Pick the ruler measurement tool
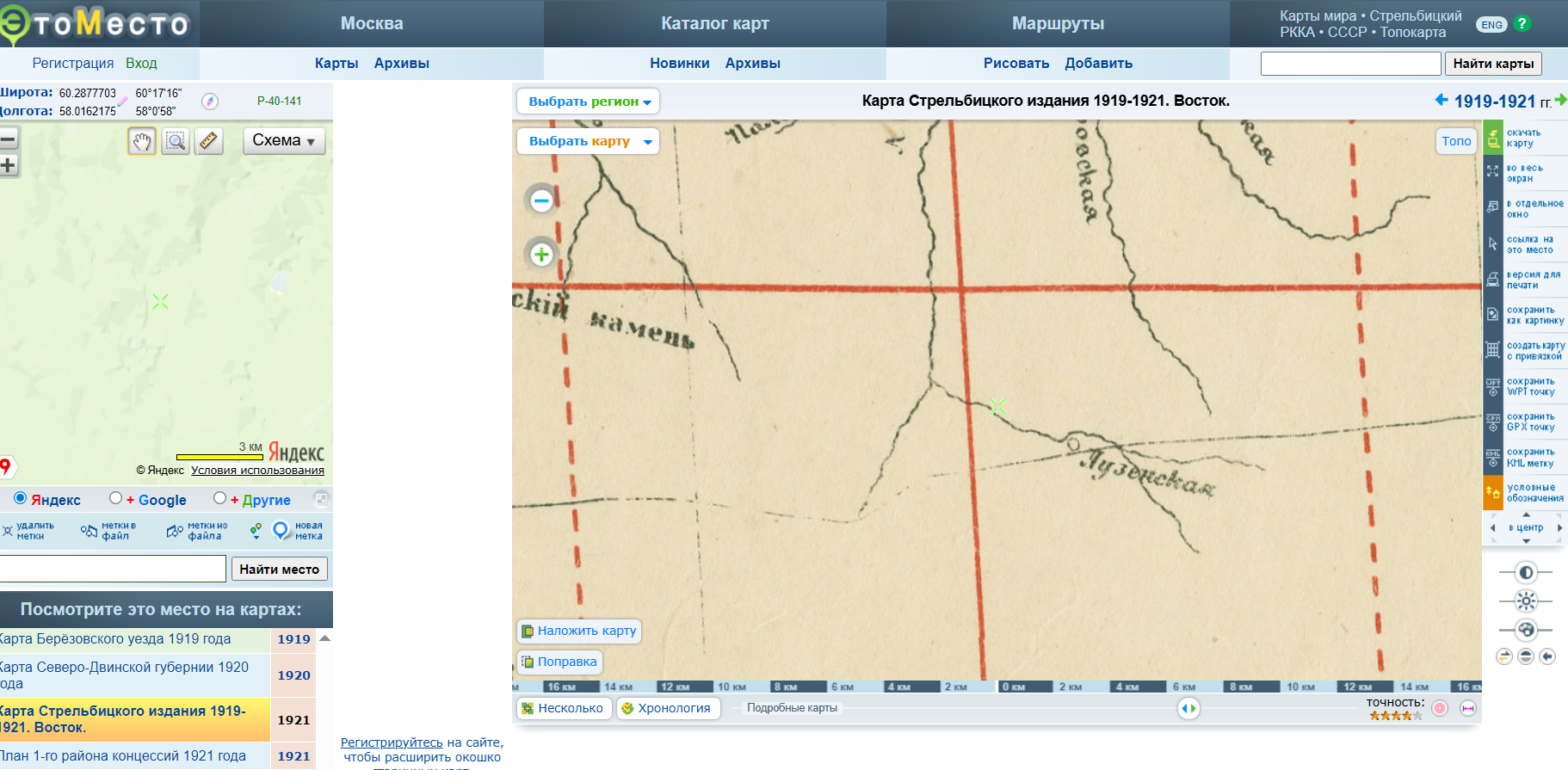 tap(208, 141)
